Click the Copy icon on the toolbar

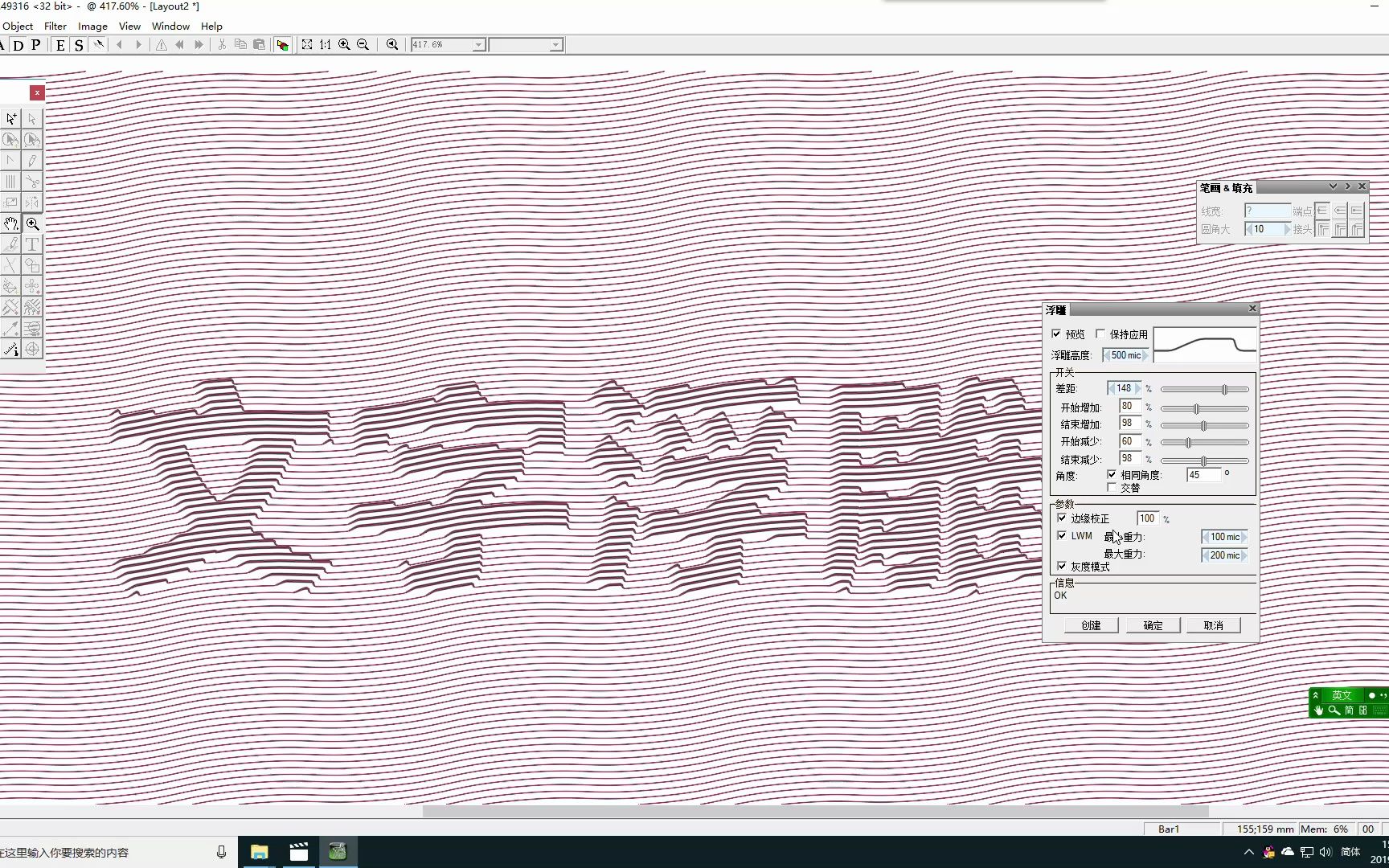tap(240, 45)
